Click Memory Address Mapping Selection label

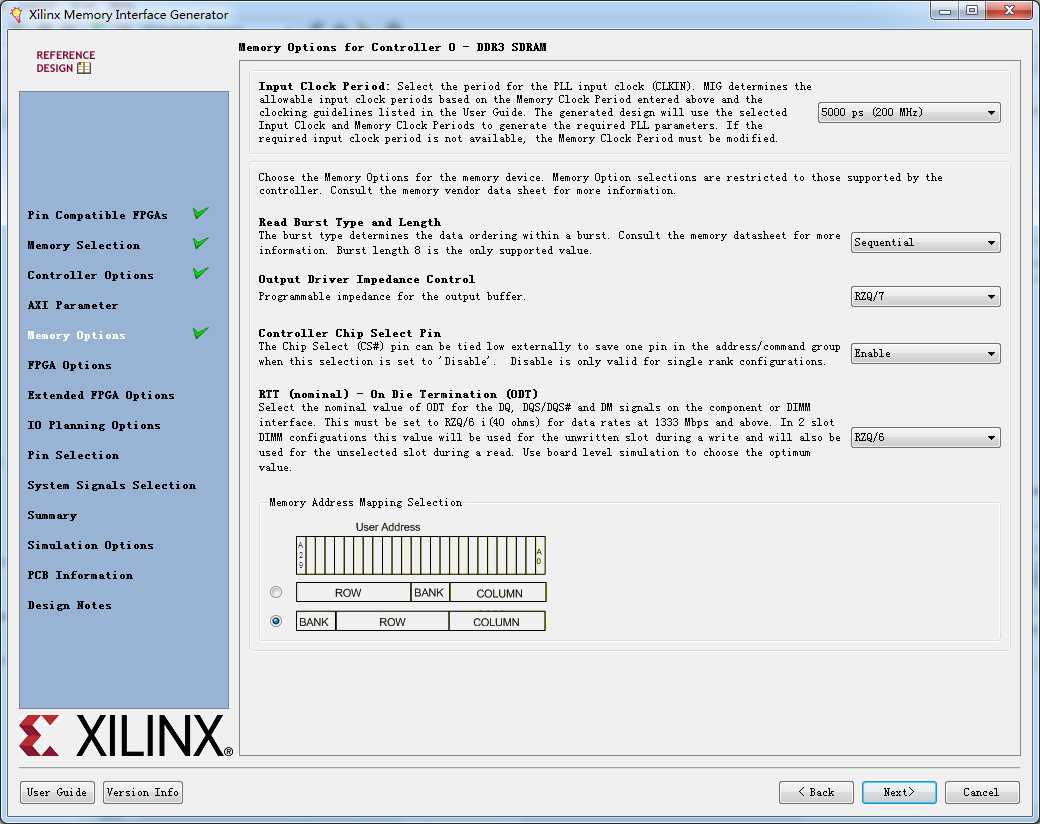tap(365, 502)
